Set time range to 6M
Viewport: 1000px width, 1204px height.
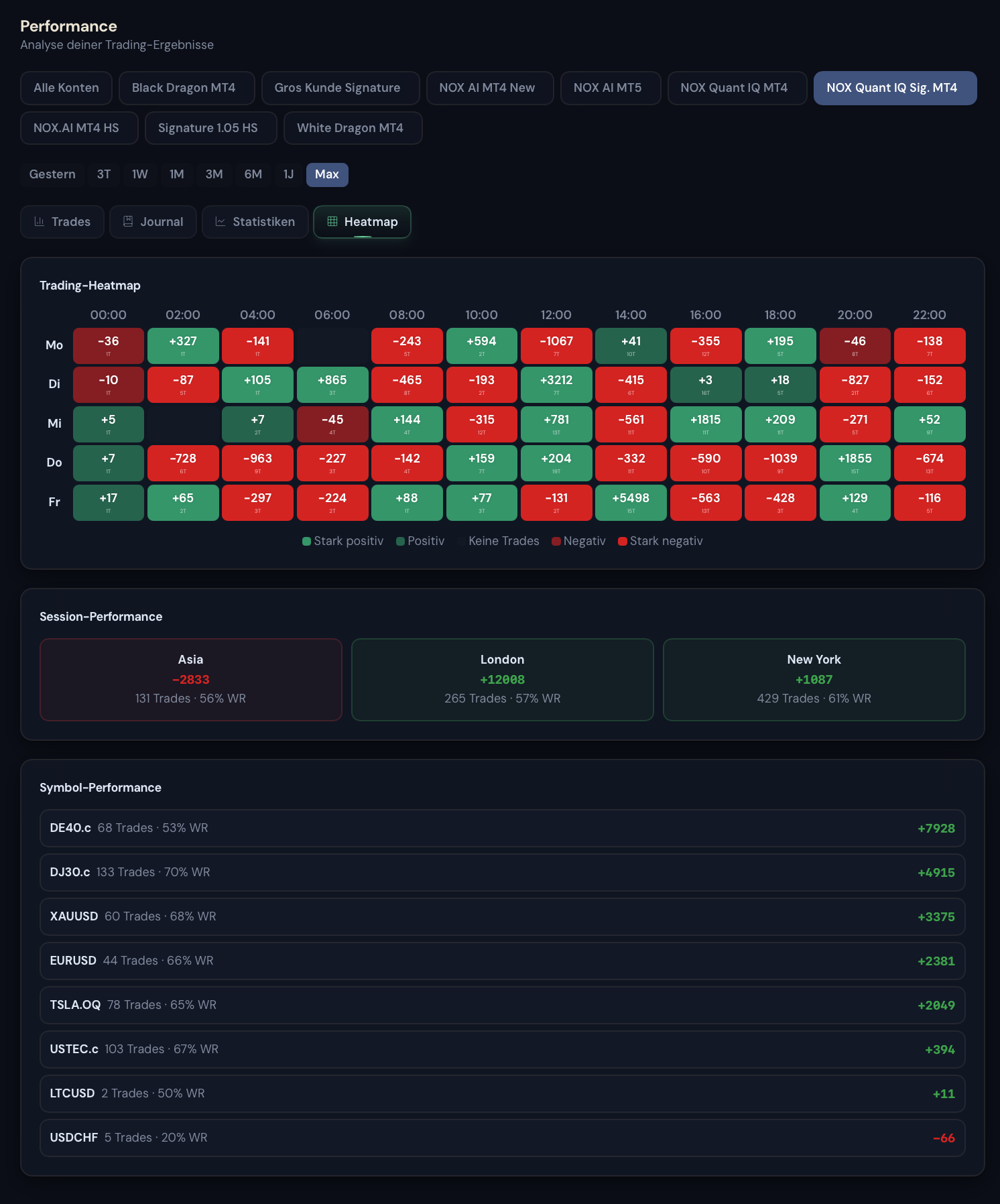[253, 174]
